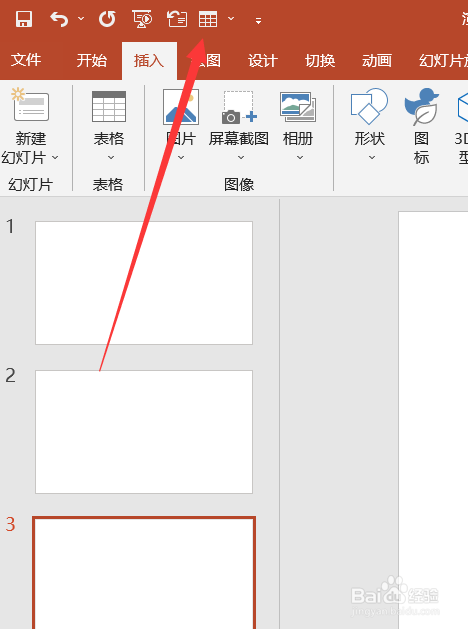The height and width of the screenshot is (629, 468).
Task: Switch to the 设计 tab
Action: click(x=263, y=61)
